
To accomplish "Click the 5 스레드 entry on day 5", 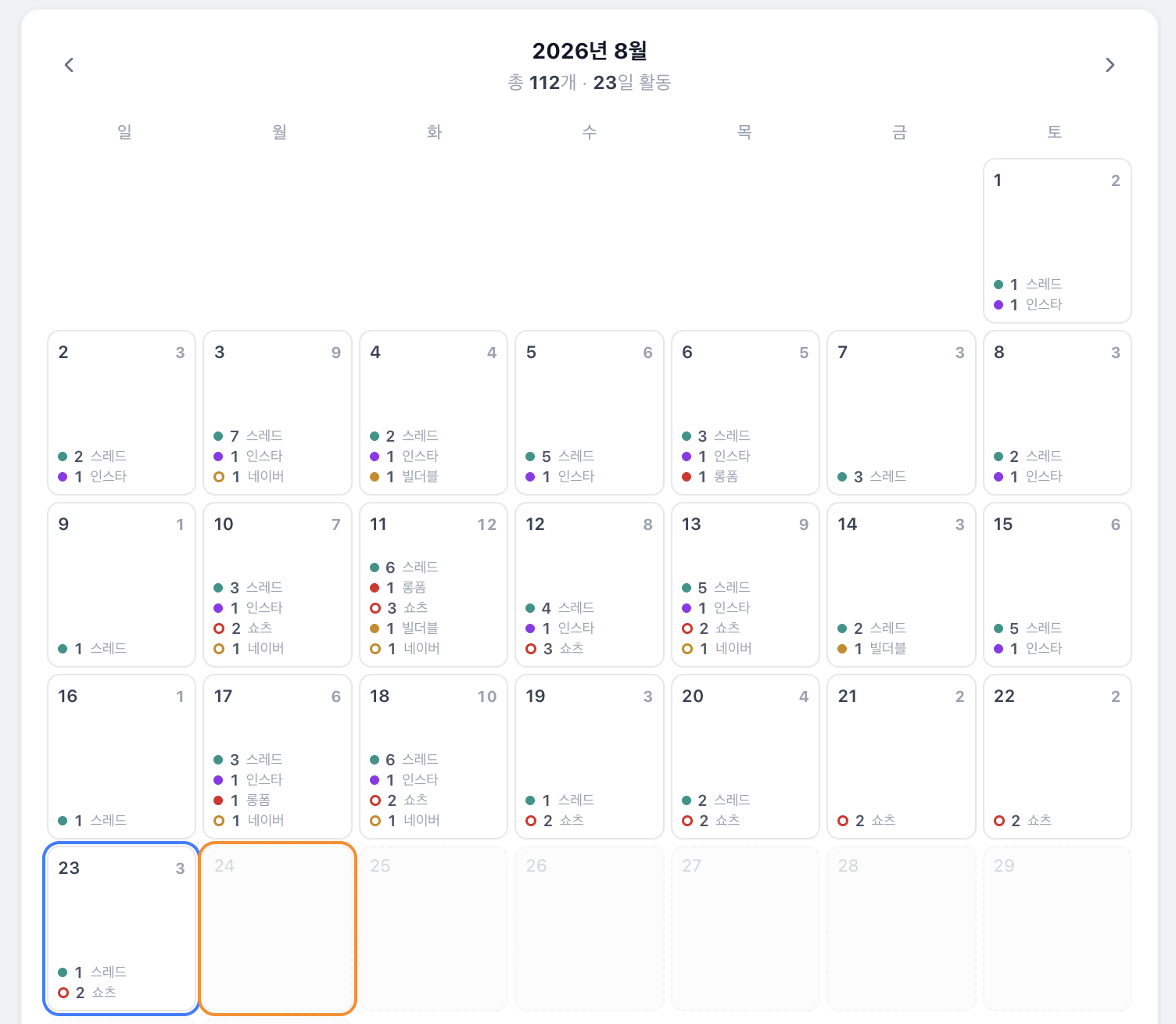I will 560,457.
